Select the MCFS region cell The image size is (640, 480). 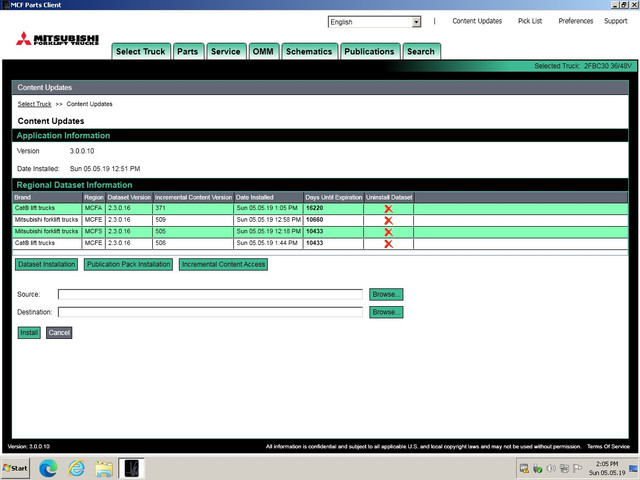[x=93, y=231]
